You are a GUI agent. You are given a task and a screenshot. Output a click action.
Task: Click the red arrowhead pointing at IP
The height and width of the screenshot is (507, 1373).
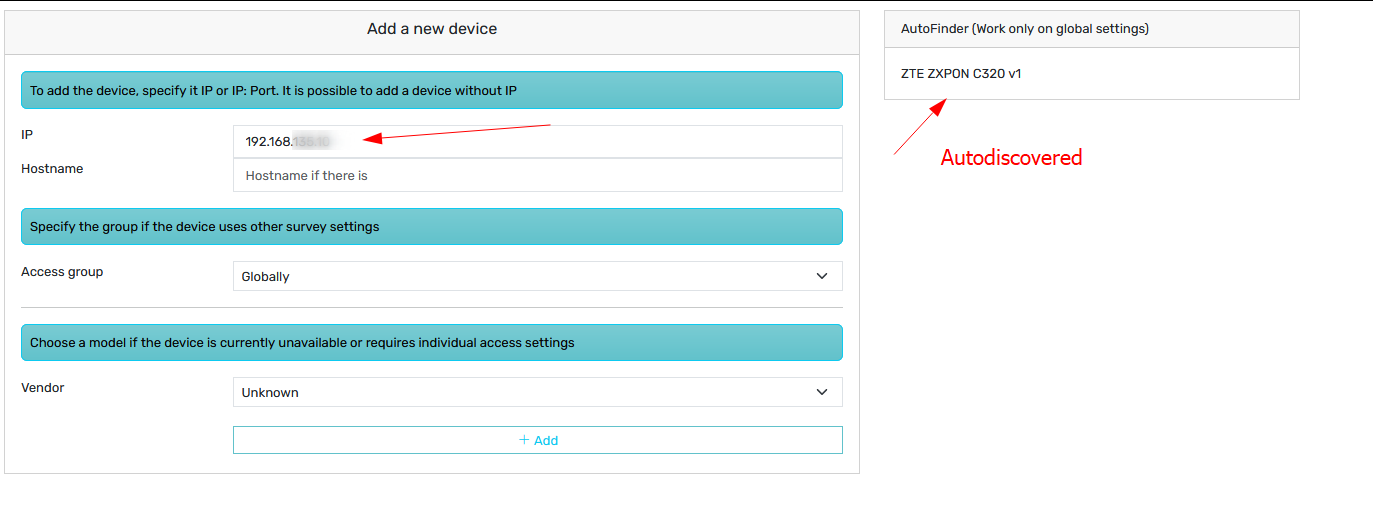(x=371, y=139)
